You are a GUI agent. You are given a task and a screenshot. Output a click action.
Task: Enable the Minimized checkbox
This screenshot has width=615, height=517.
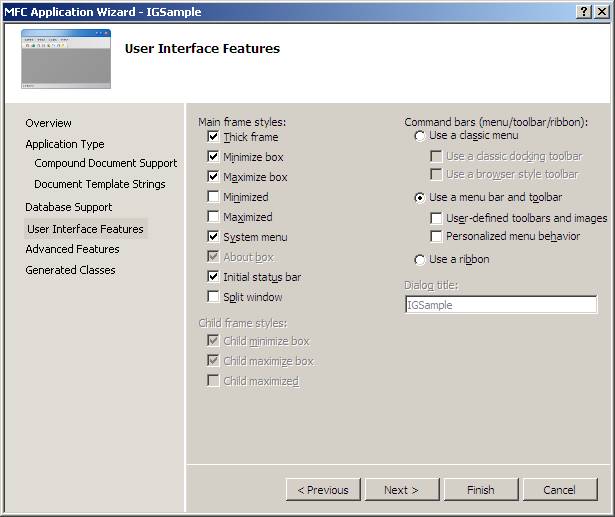coord(214,197)
